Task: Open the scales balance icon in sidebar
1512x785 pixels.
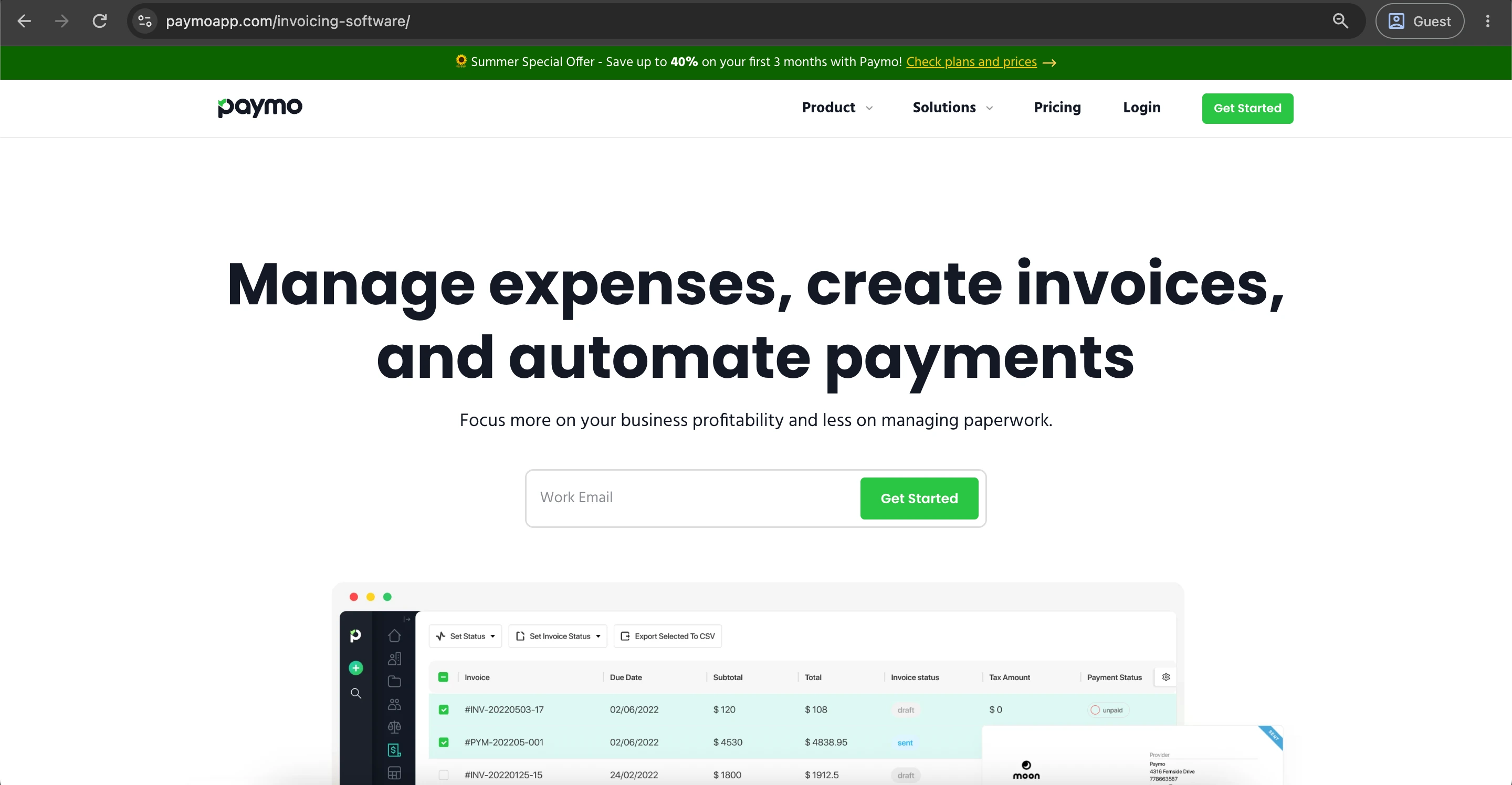Action: pos(394,727)
